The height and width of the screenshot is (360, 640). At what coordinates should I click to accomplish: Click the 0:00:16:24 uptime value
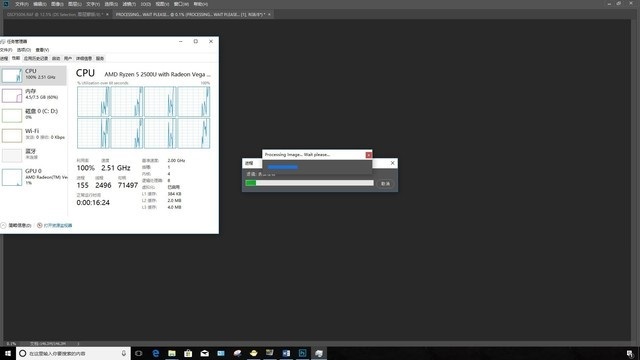coord(93,202)
